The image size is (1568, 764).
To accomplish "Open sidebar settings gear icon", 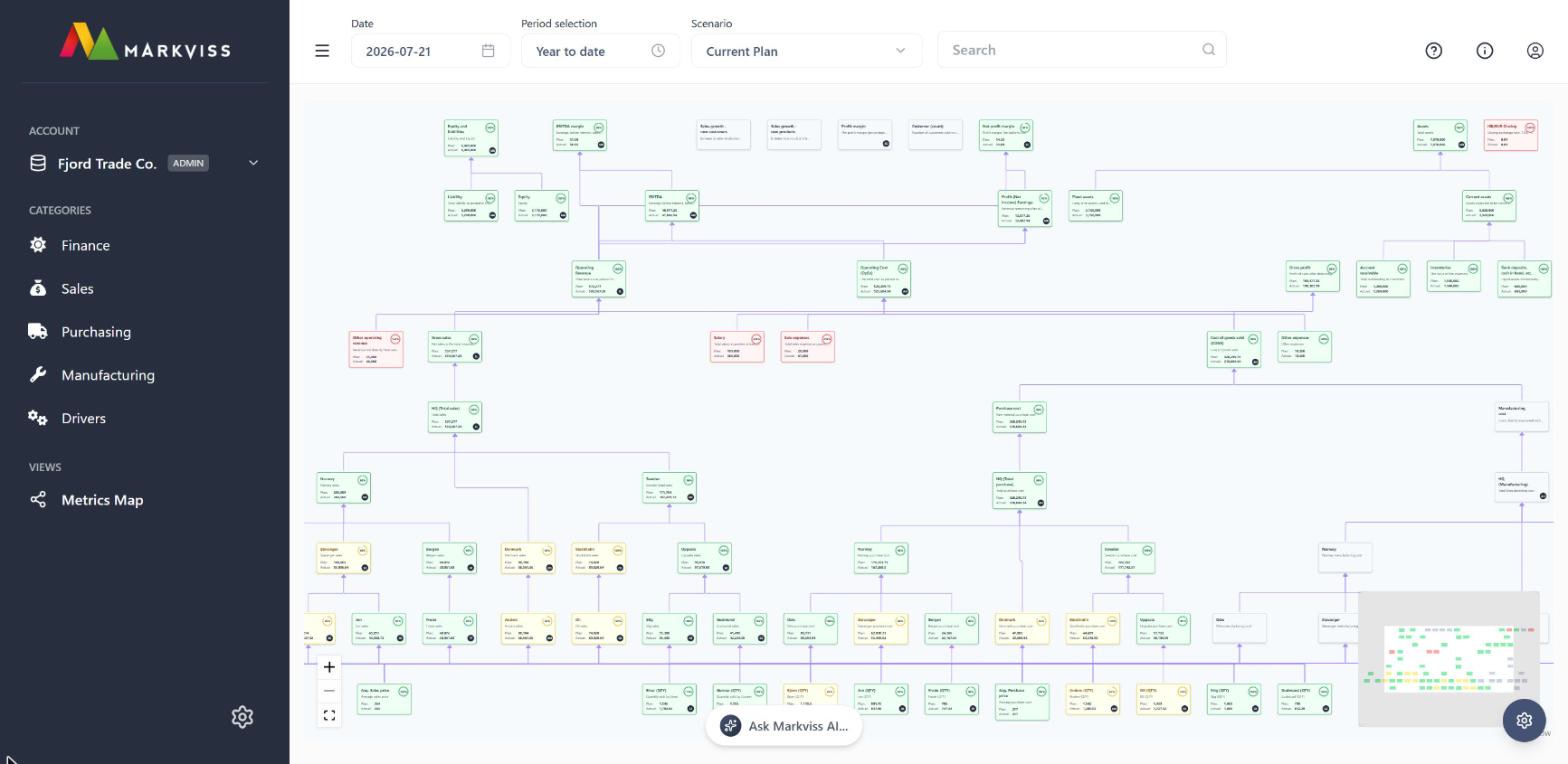I will [x=242, y=717].
